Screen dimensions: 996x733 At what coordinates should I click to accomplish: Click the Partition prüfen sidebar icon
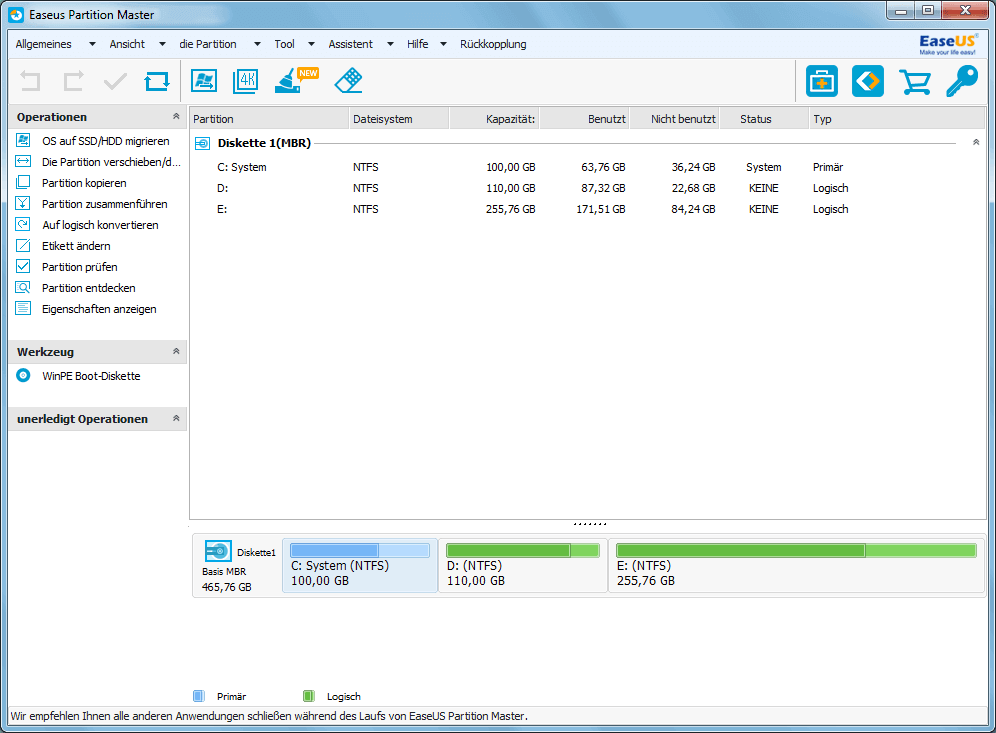coord(23,266)
